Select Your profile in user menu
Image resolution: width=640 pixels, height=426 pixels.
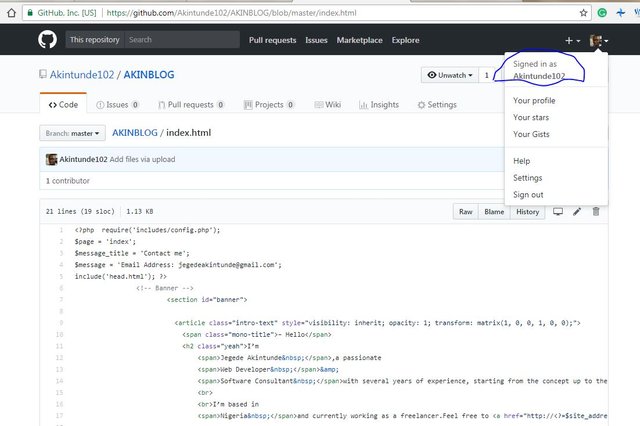pos(534,100)
